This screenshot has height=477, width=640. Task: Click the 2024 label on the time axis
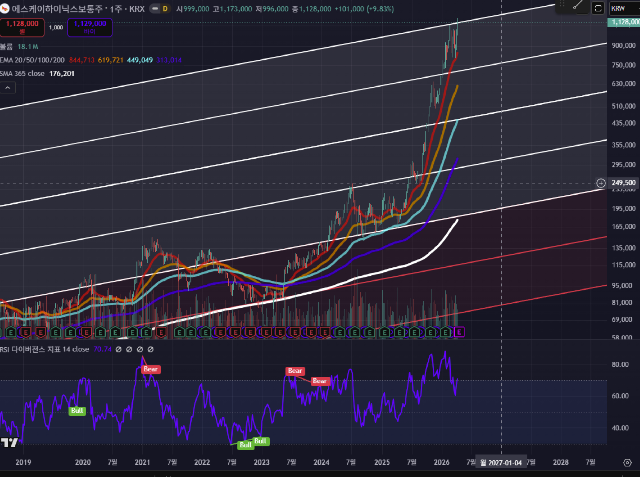(x=321, y=463)
